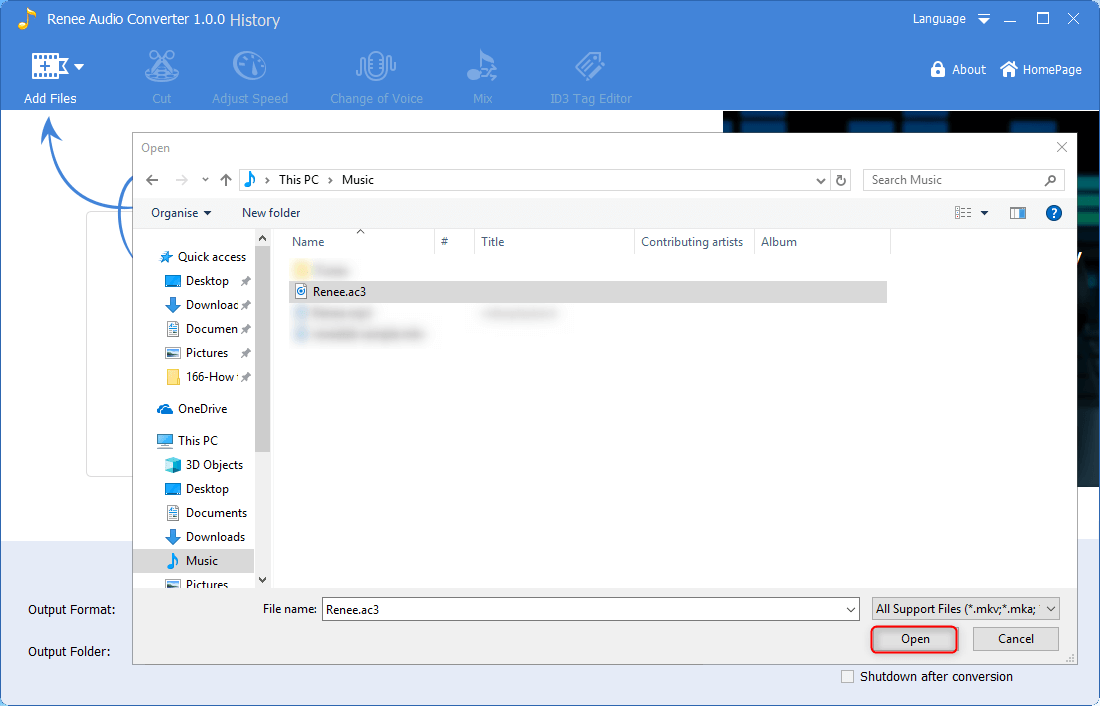Click History in the title bar
The height and width of the screenshot is (706, 1100).
[x=255, y=20]
